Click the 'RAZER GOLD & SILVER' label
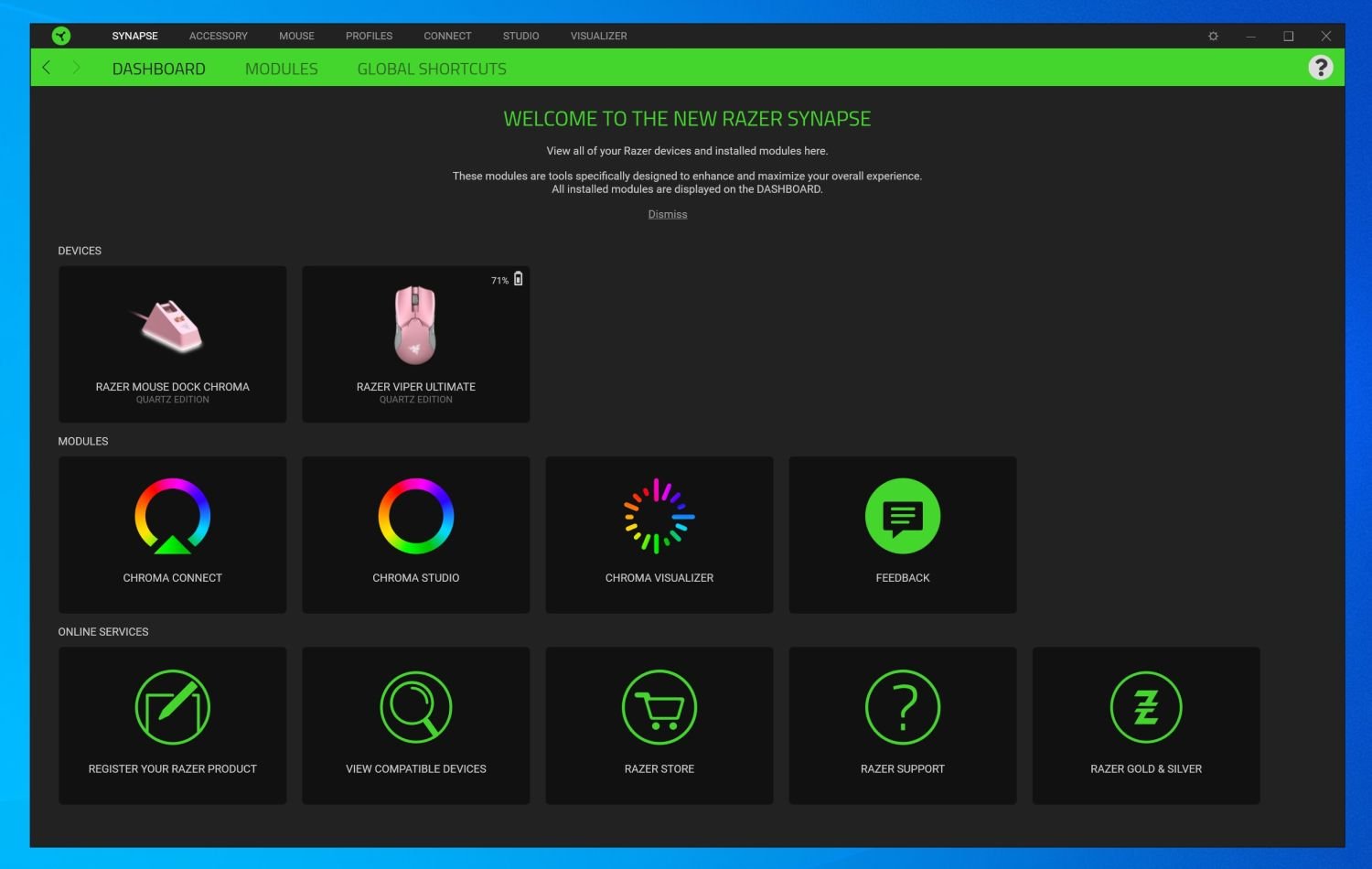 click(1146, 769)
